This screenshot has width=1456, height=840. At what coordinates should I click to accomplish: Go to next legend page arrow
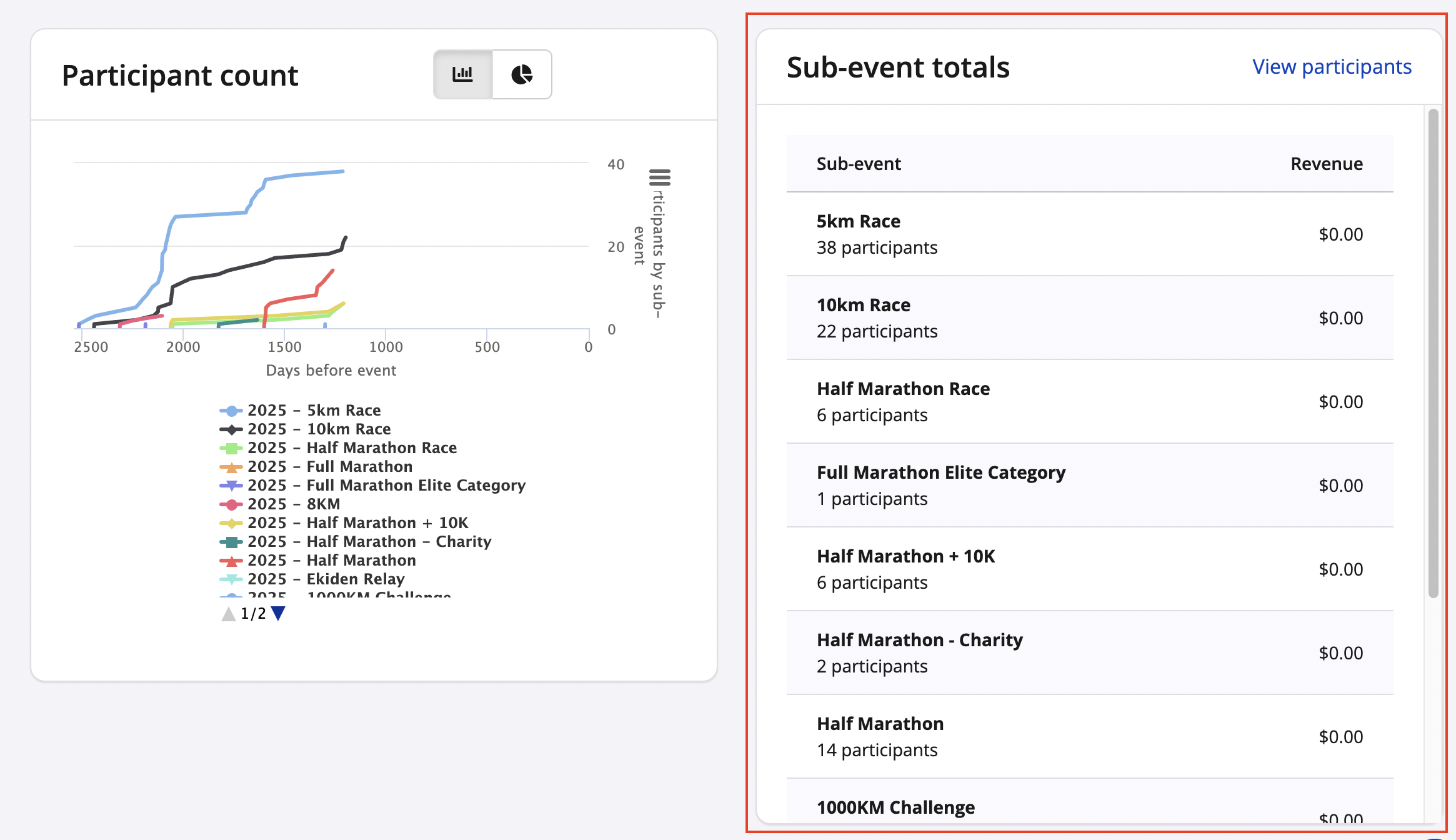tap(279, 613)
